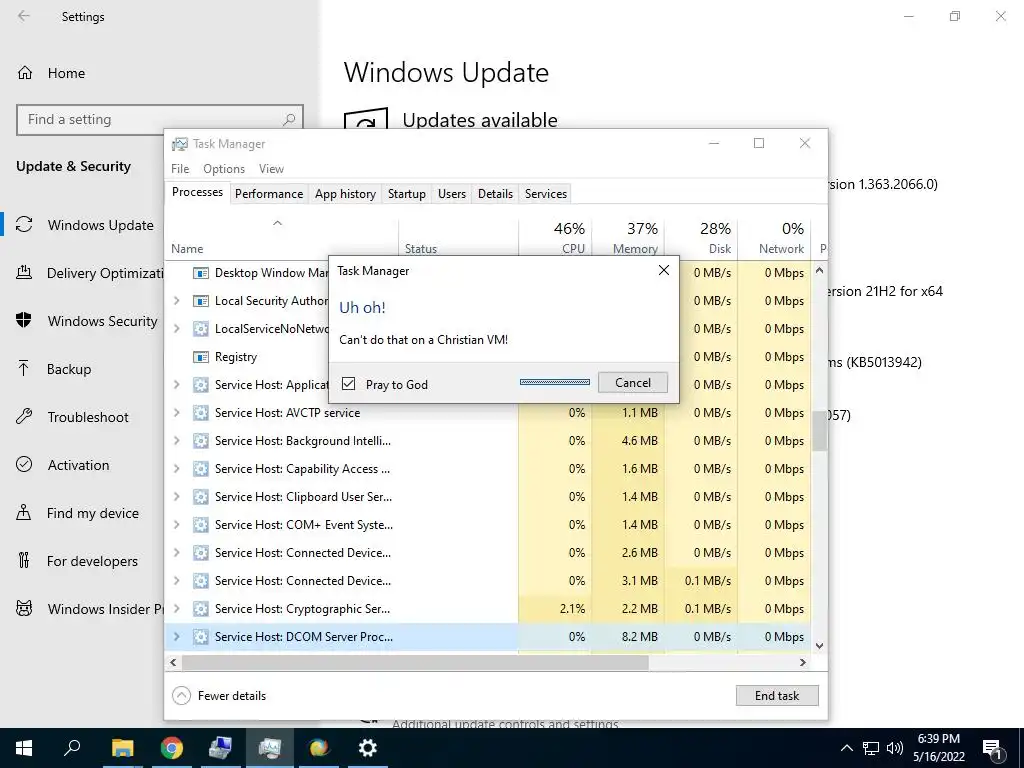Collapse with Fewer details button

click(x=219, y=696)
